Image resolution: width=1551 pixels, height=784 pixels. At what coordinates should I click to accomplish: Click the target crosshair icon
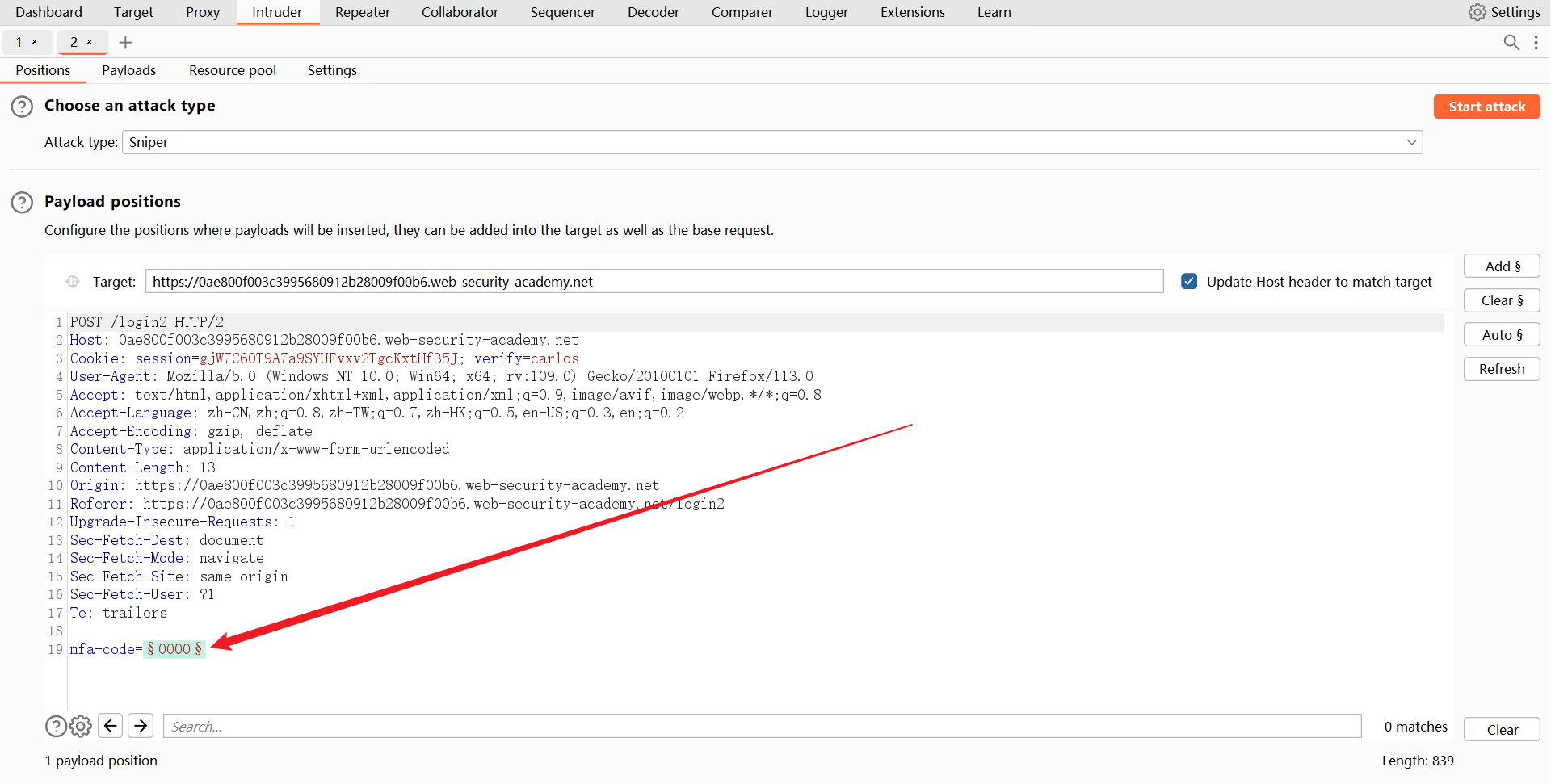73,282
